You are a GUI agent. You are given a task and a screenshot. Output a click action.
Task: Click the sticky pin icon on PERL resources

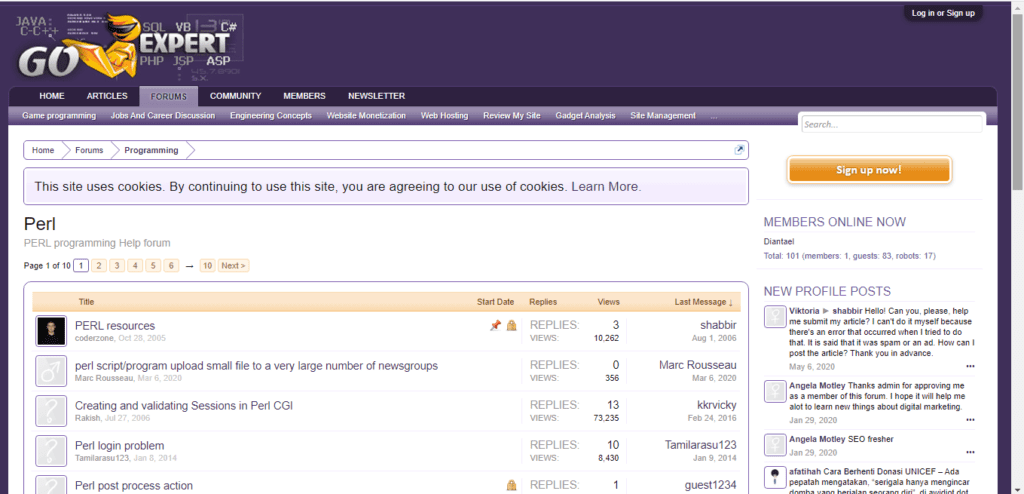pyautogui.click(x=495, y=326)
